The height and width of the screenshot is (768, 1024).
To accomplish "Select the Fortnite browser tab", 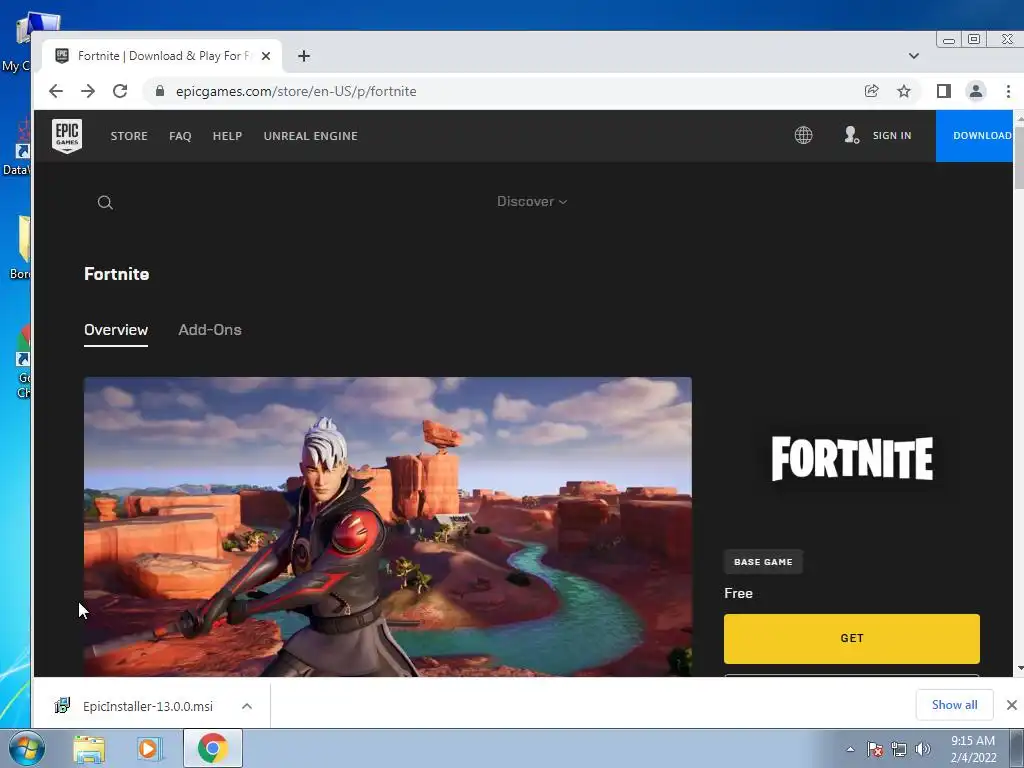I will pyautogui.click(x=161, y=56).
